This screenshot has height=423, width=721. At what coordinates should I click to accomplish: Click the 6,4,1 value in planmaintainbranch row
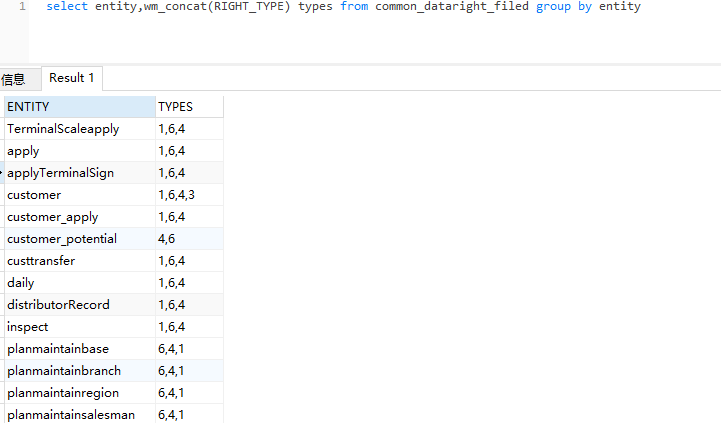tap(189, 371)
